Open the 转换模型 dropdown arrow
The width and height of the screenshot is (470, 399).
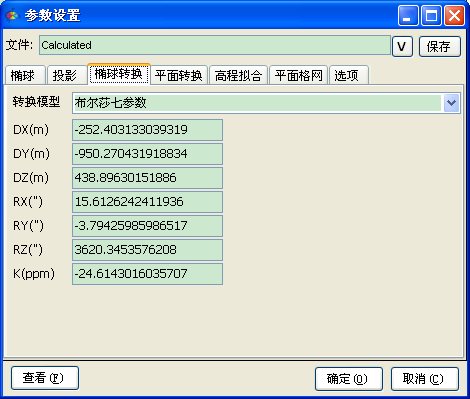tap(452, 103)
